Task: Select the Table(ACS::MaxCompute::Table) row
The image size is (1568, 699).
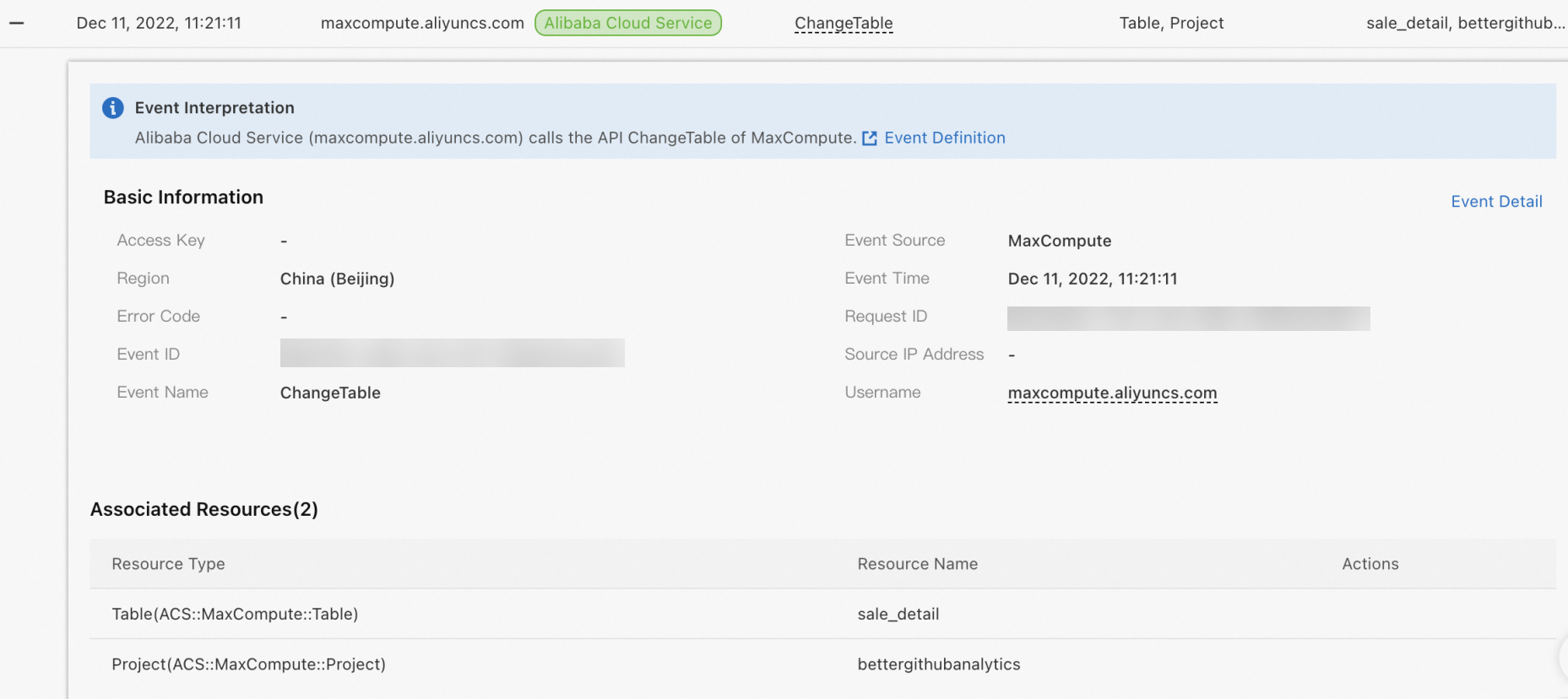Action: pos(823,614)
